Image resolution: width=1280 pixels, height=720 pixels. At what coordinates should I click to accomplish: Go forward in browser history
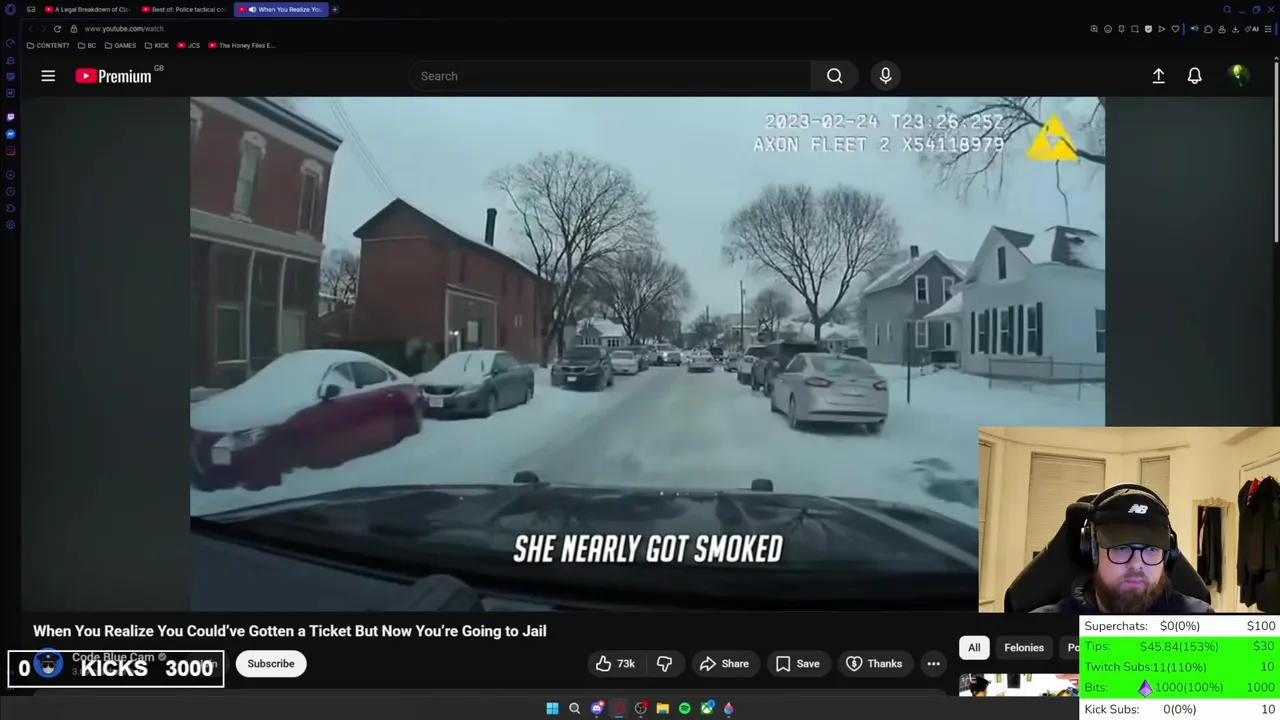pos(43,29)
